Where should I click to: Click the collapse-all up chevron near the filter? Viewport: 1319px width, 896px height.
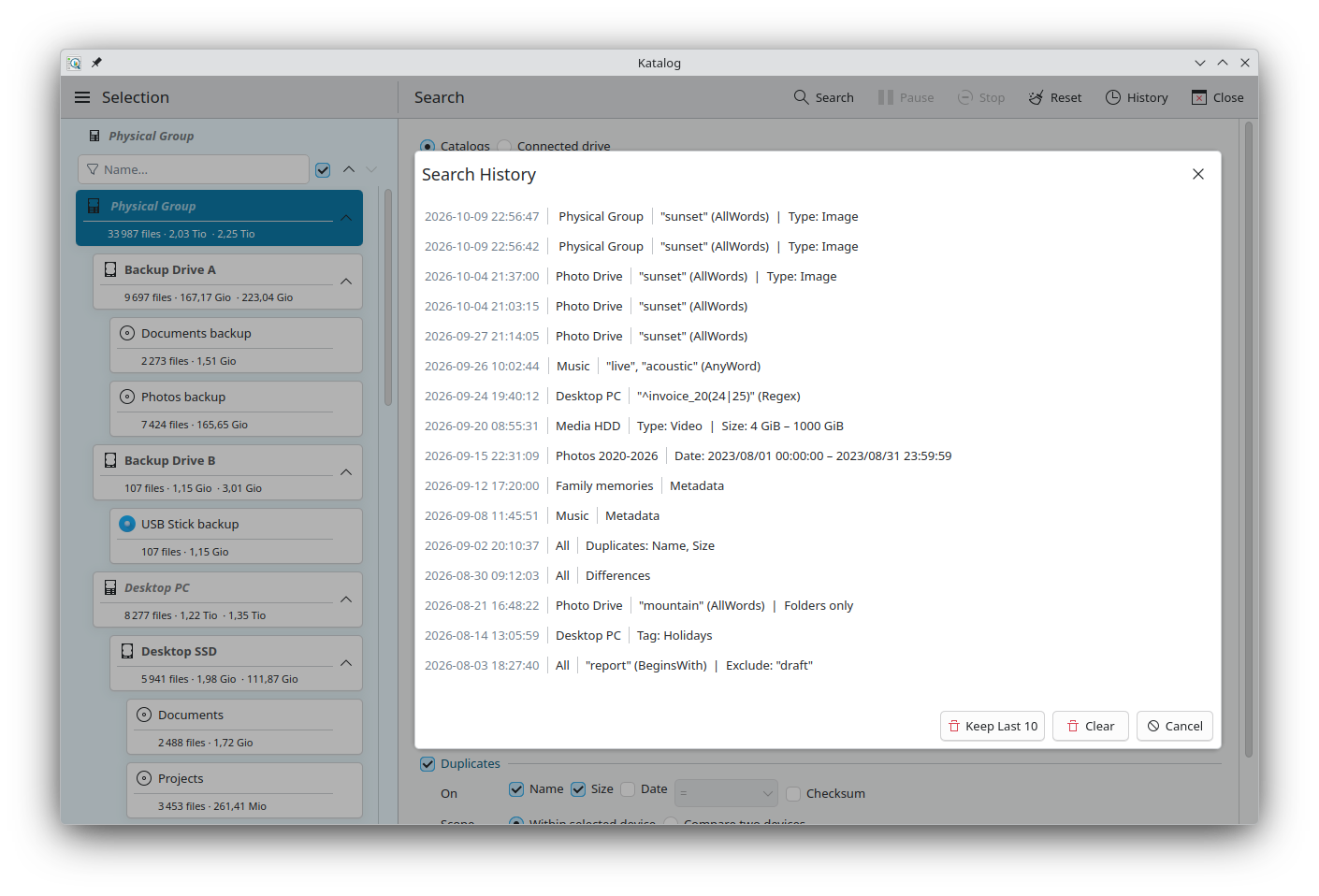(349, 169)
